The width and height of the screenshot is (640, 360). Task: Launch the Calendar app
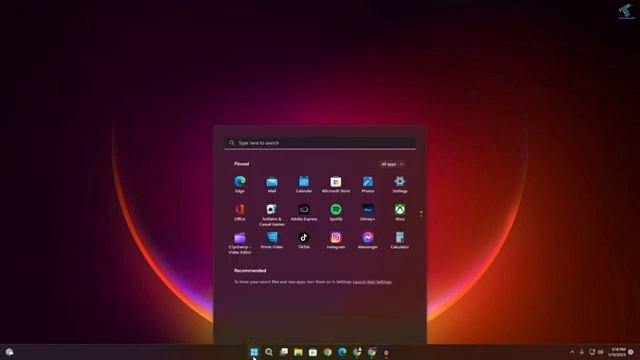tap(304, 184)
